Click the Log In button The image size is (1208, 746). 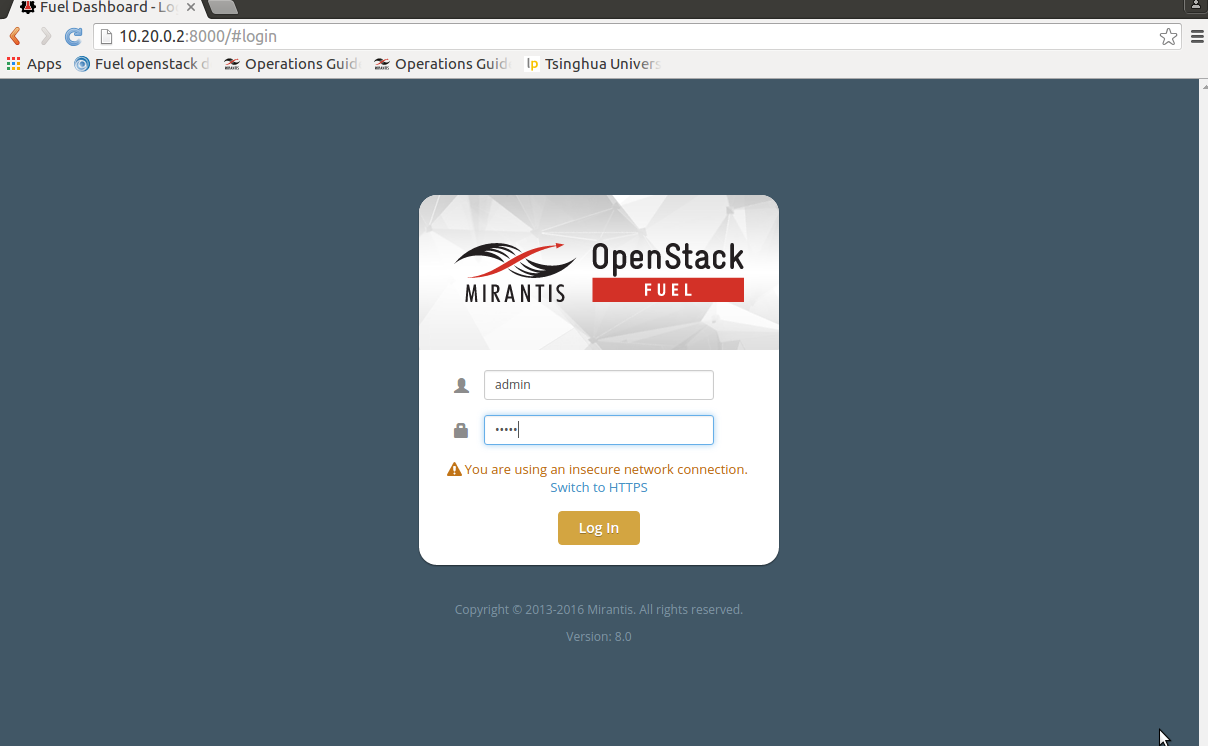click(x=599, y=528)
